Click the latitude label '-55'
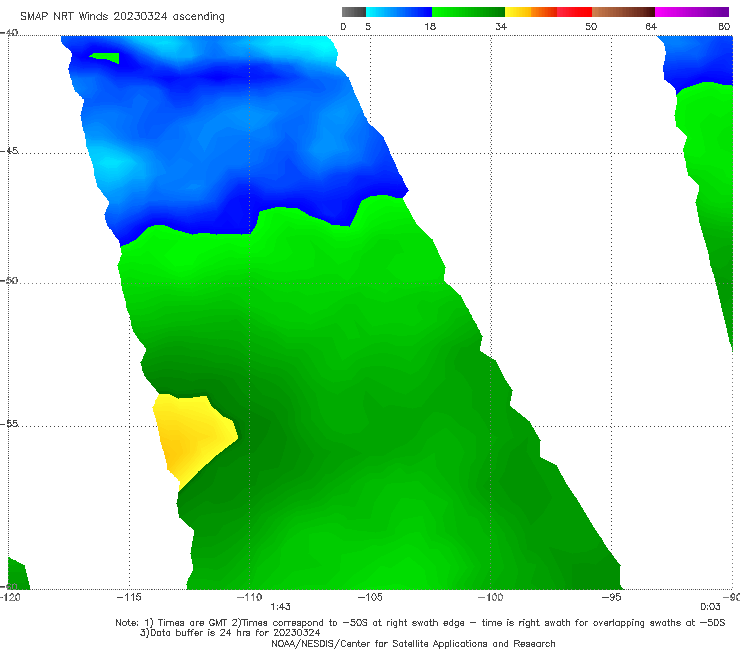Viewport: 740px width, 650px height. pyautogui.click(x=9, y=424)
